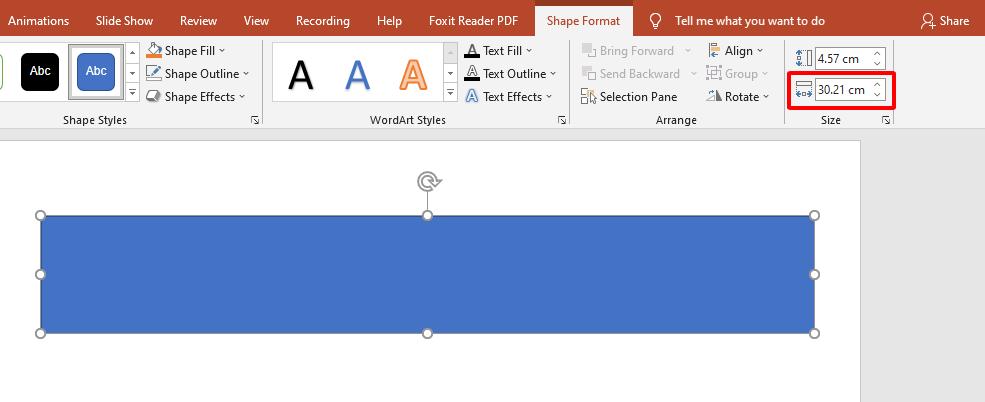Switch to the Animations tab
The width and height of the screenshot is (985, 402).
[x=39, y=21]
